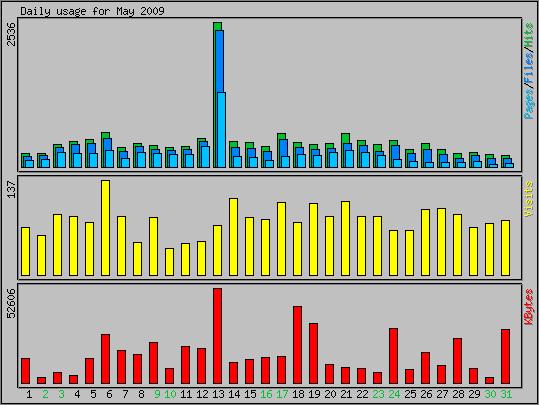Click the red KBytes bar for day 31
Viewport: 539px width, 405px height.
pos(505,357)
